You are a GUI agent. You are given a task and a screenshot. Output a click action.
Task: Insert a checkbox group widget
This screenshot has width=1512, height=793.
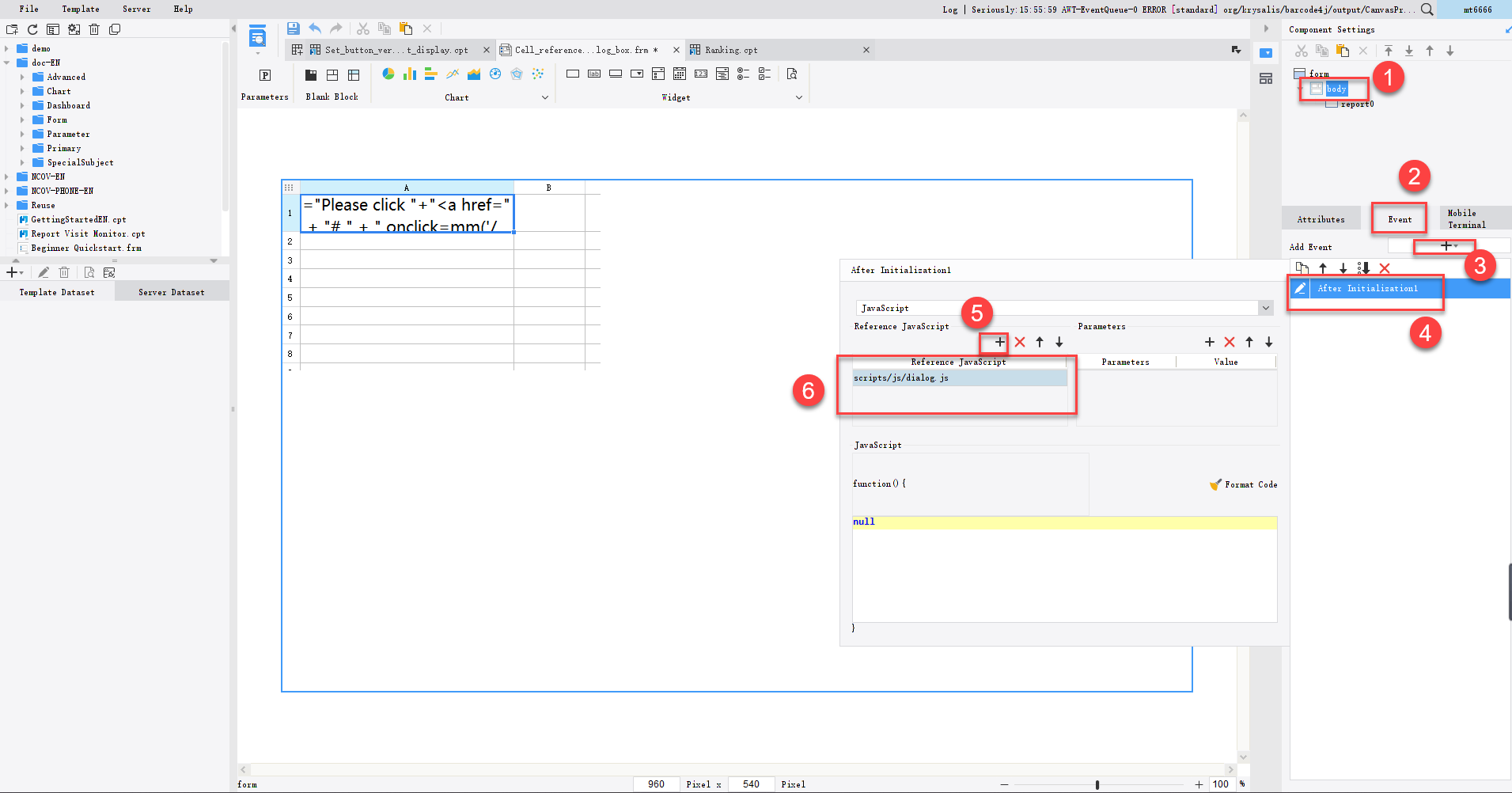764,74
